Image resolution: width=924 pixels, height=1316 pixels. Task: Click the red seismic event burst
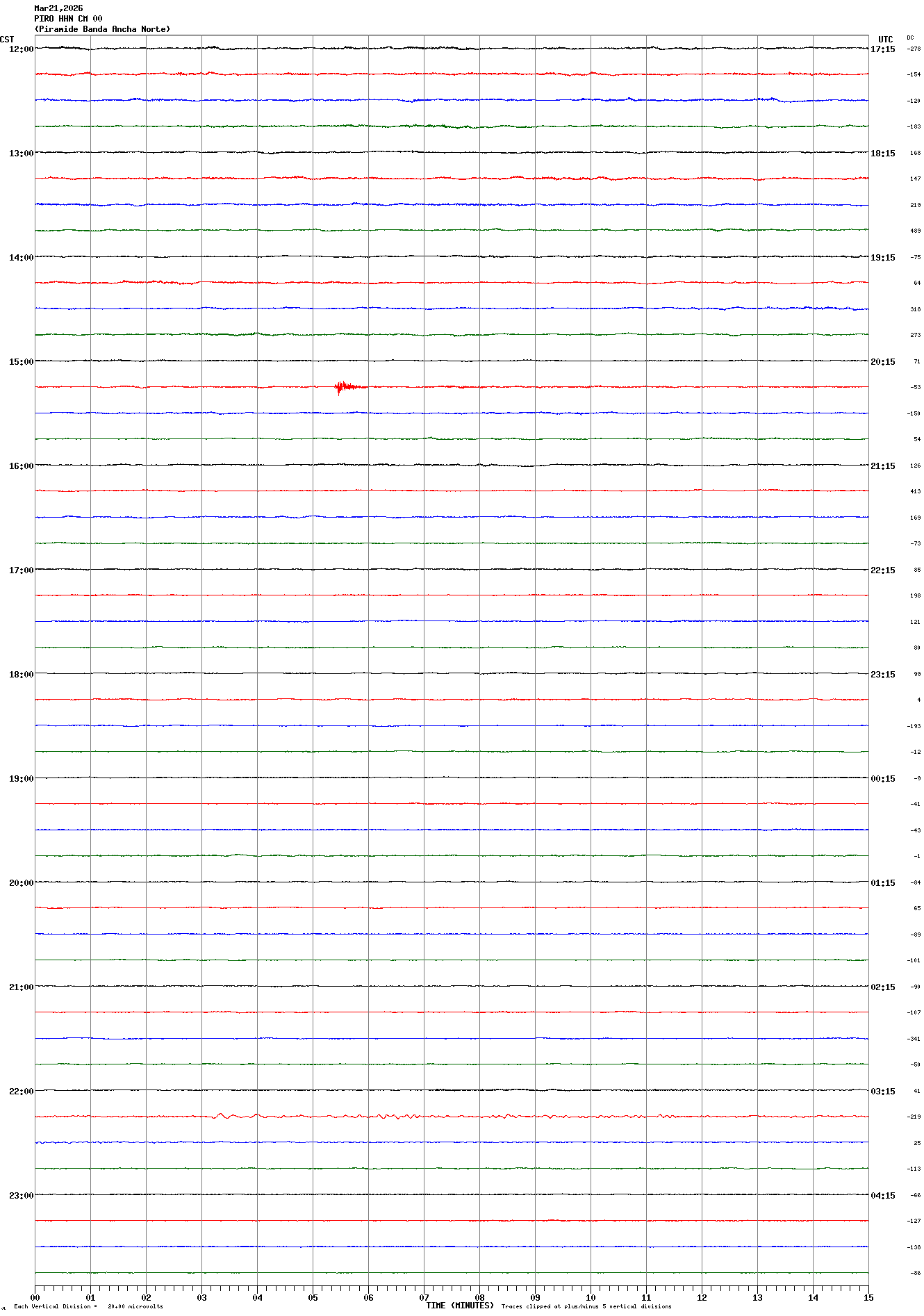344,387
